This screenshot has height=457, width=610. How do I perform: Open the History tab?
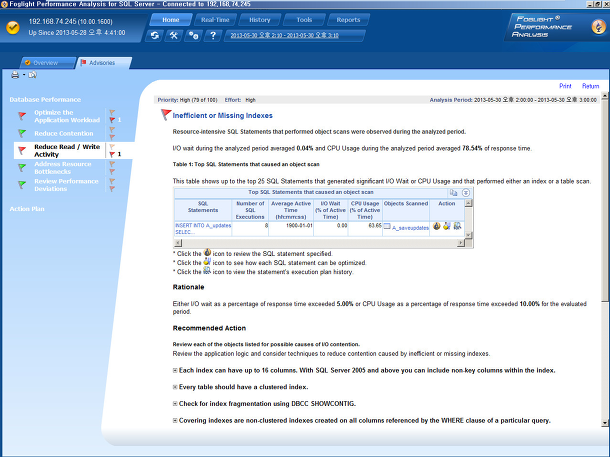coord(259,19)
